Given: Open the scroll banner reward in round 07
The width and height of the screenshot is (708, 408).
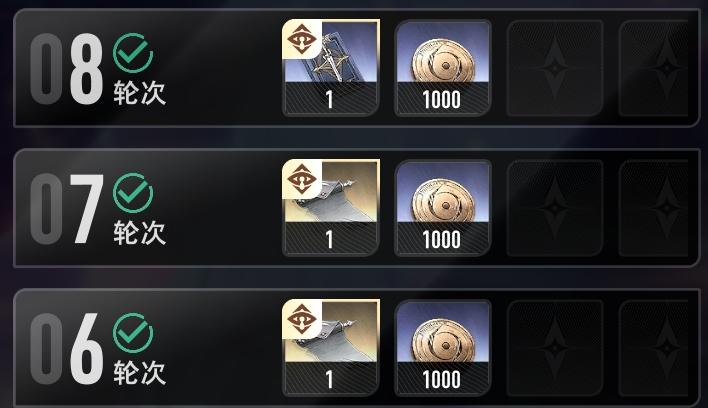Looking at the screenshot, I should (331, 208).
